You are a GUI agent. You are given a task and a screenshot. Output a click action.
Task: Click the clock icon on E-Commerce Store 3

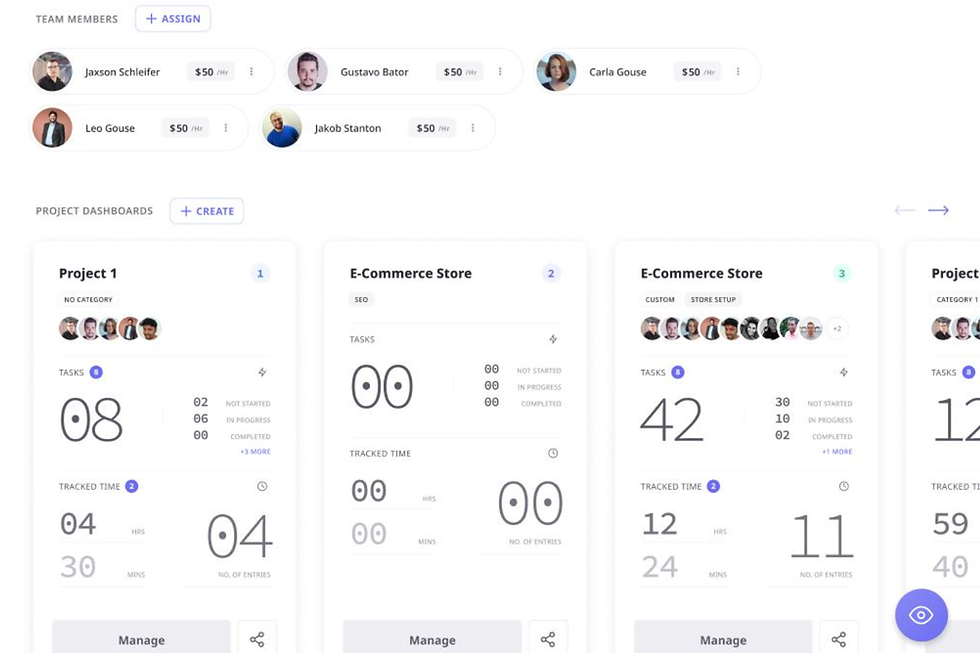tap(843, 485)
